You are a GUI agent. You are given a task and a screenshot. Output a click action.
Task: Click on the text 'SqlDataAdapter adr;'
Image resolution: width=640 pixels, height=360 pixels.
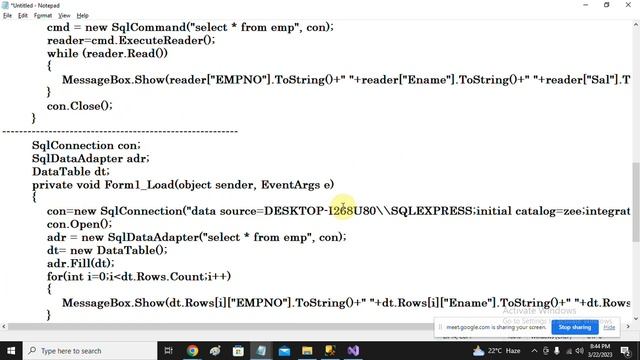[91, 158]
